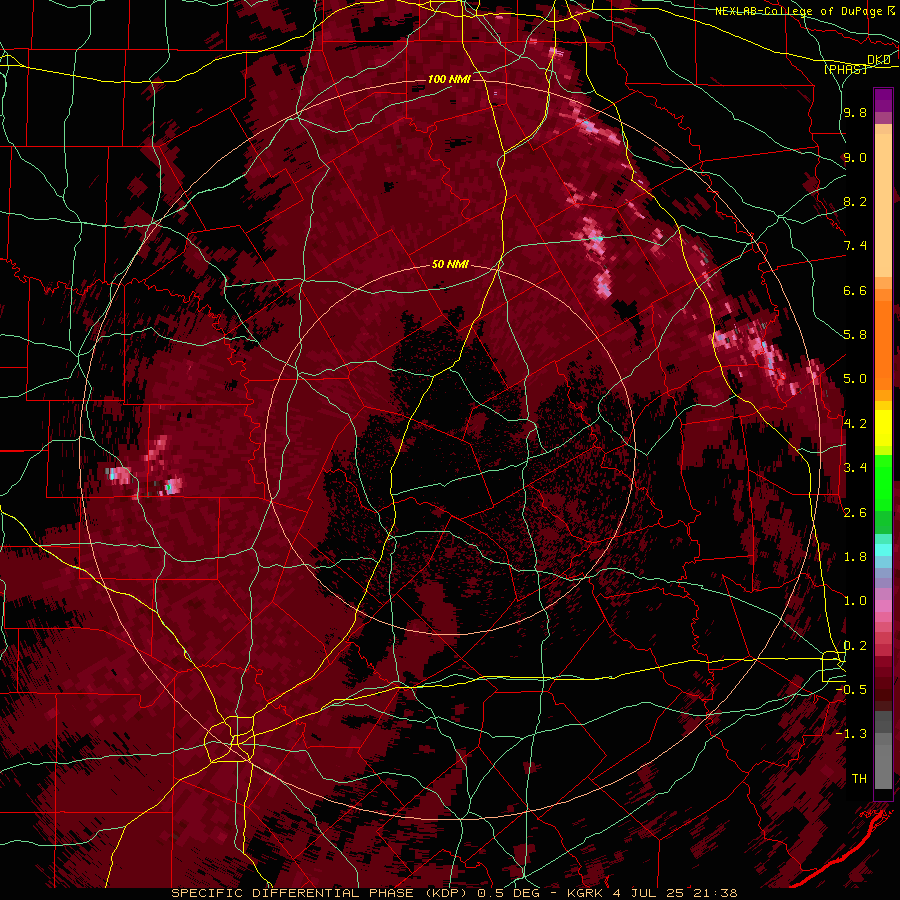Click the [PHAS] legend unit label

[x=845, y=69]
